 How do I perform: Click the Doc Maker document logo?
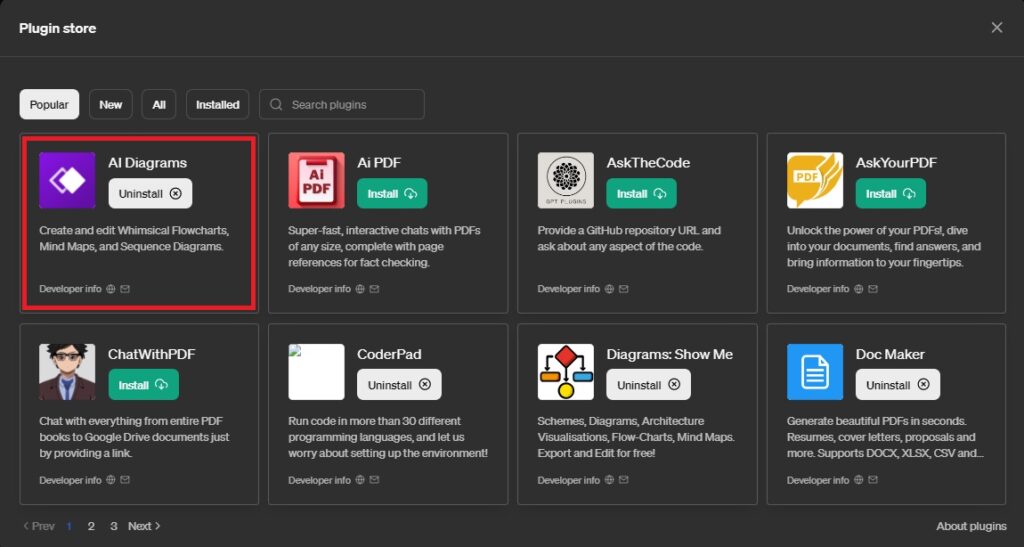pos(815,371)
